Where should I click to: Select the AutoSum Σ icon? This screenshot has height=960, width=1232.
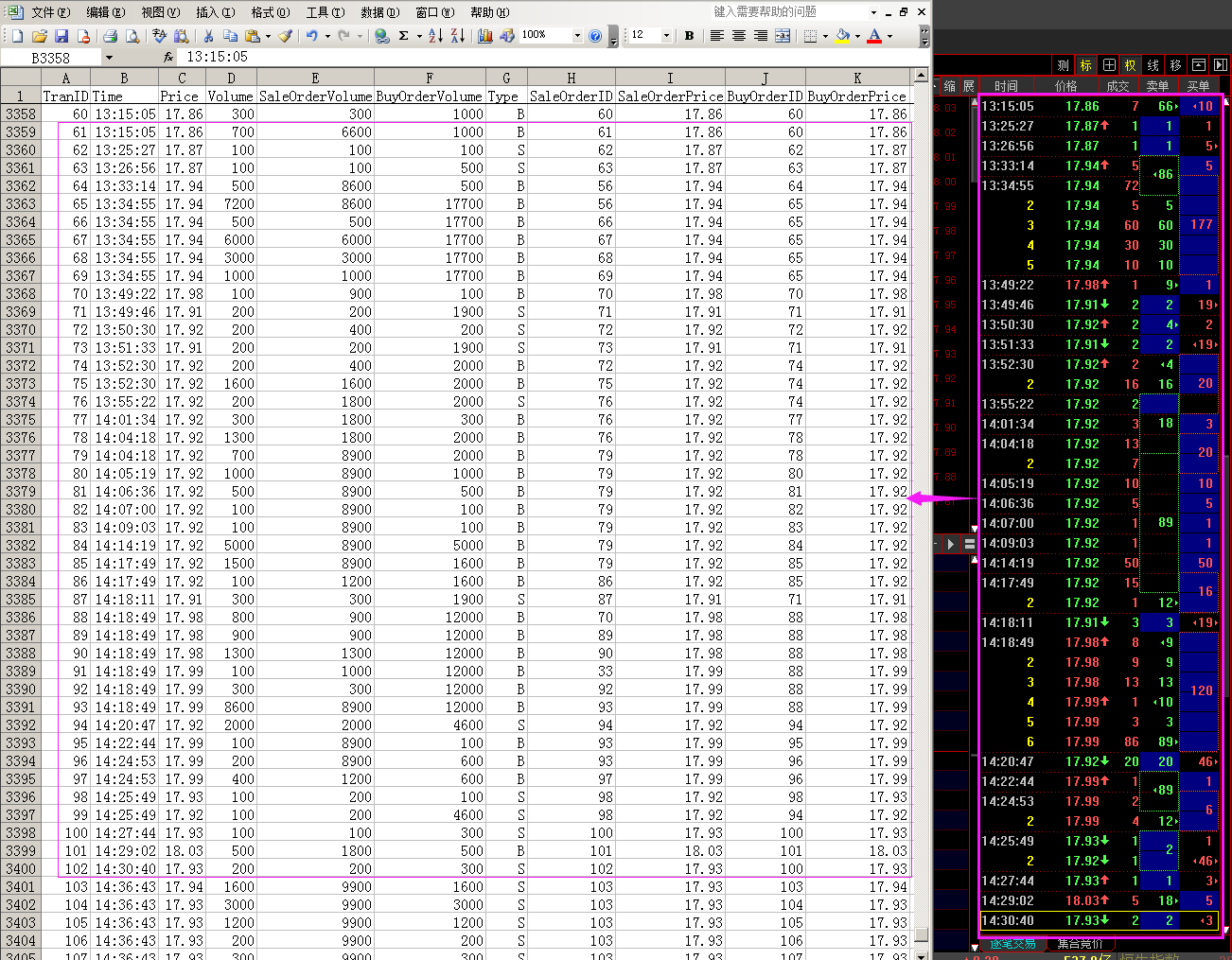(404, 34)
